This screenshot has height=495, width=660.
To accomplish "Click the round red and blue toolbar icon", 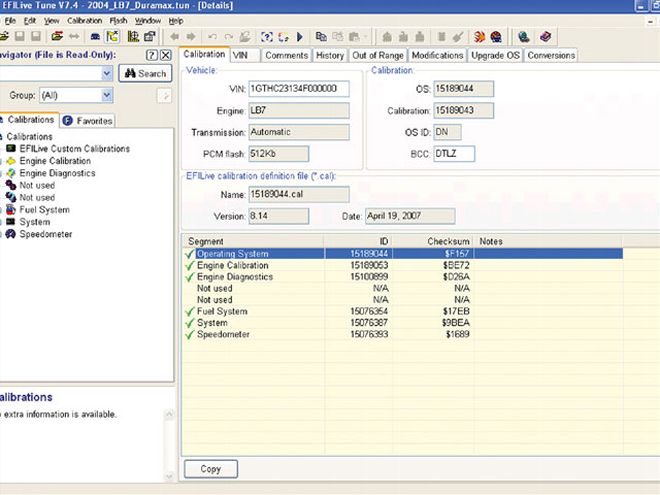I will (x=496, y=37).
